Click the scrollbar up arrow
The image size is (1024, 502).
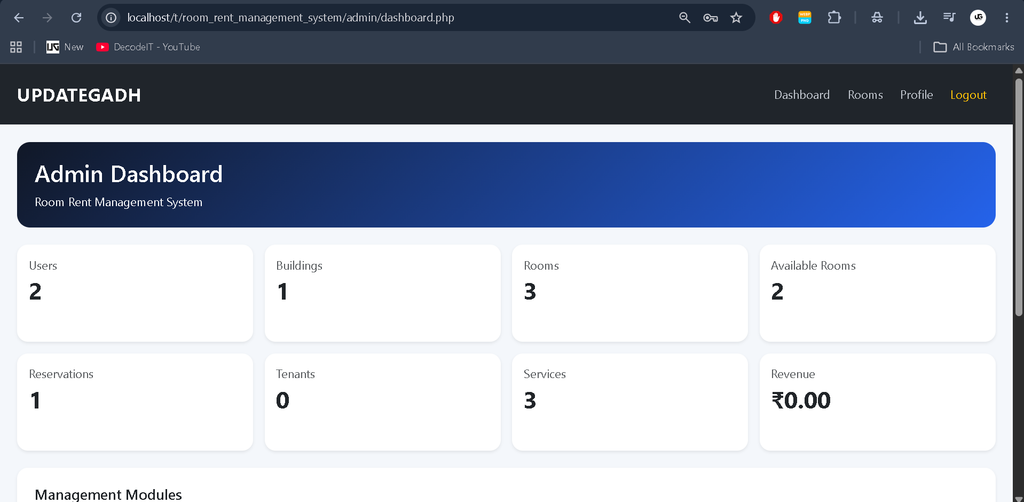[x=1018, y=70]
